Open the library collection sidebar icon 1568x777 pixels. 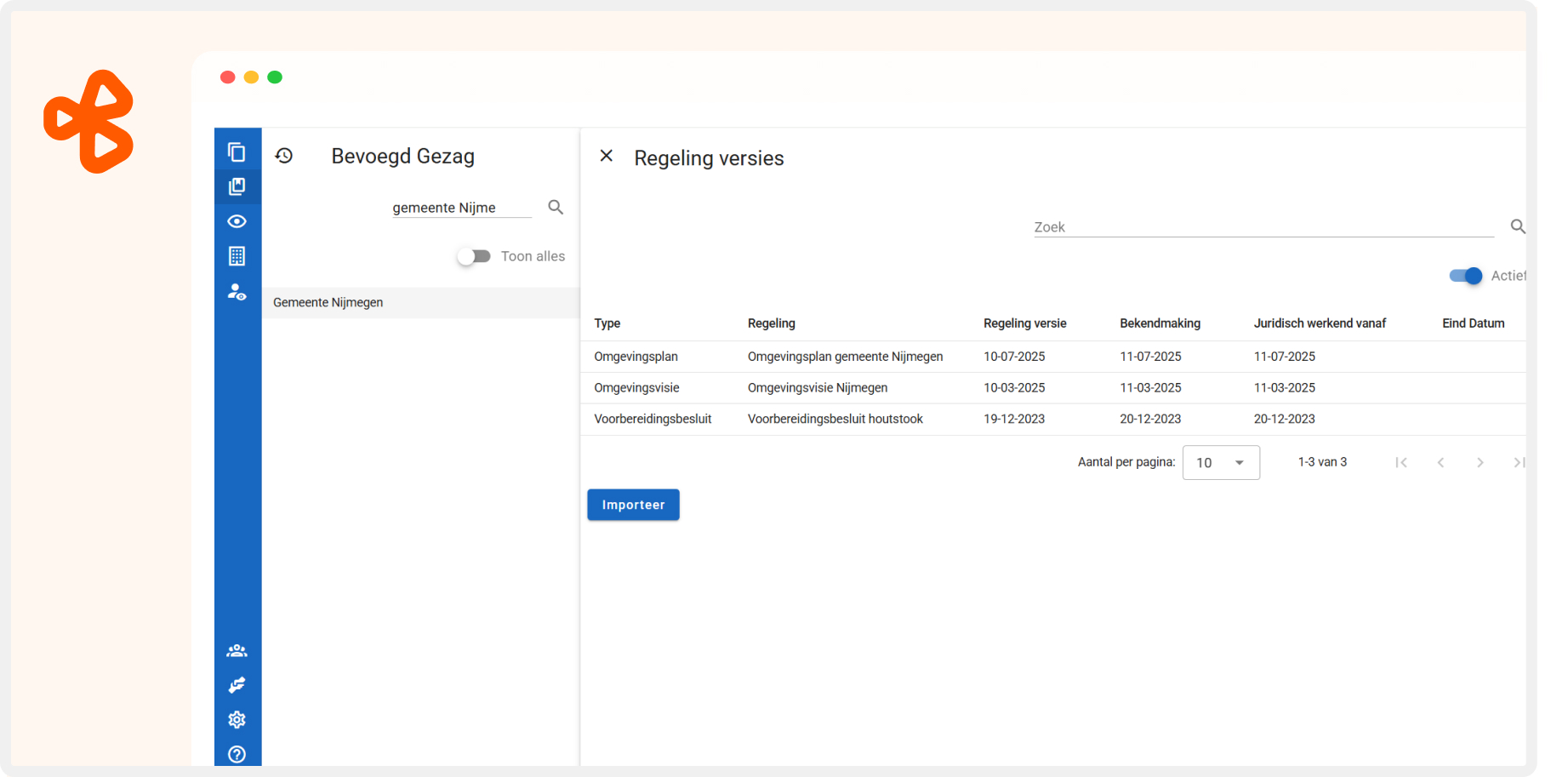point(237,186)
